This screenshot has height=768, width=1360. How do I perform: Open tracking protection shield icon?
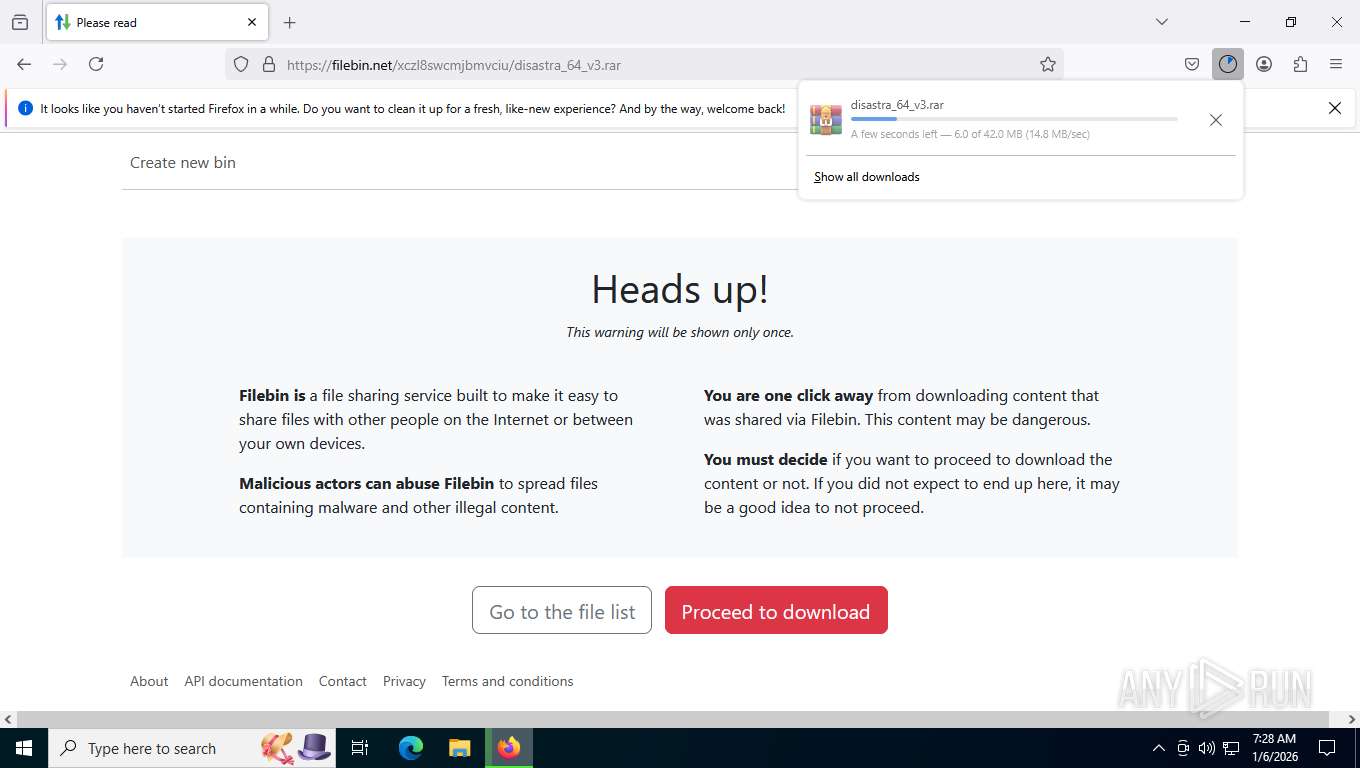coord(241,64)
